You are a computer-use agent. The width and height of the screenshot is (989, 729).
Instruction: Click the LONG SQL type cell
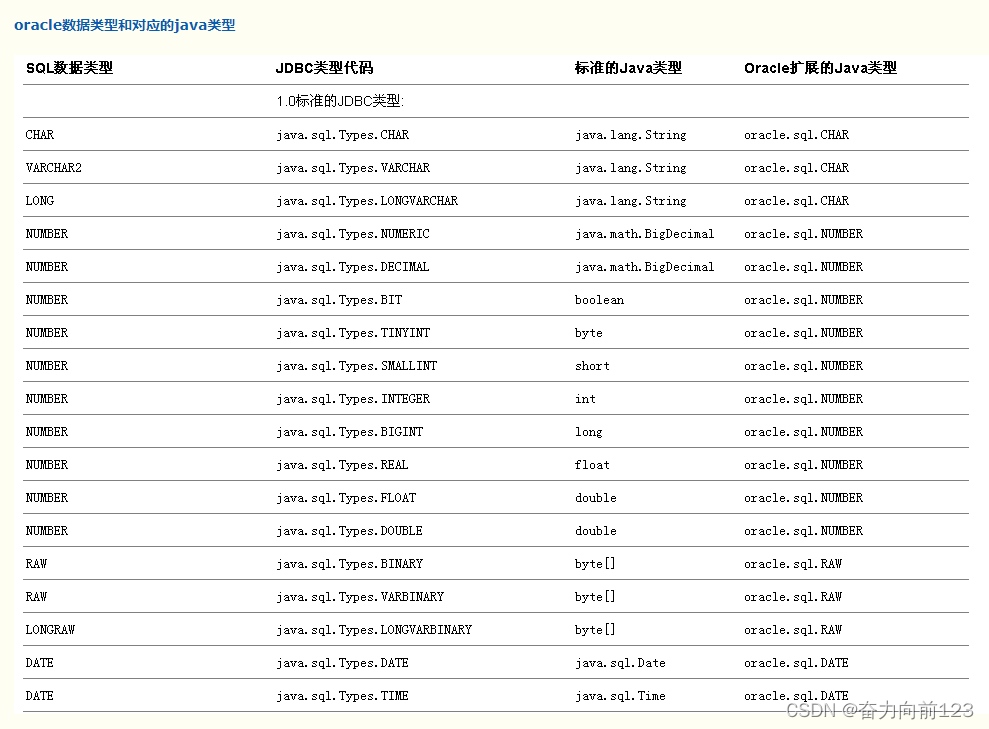(40, 201)
